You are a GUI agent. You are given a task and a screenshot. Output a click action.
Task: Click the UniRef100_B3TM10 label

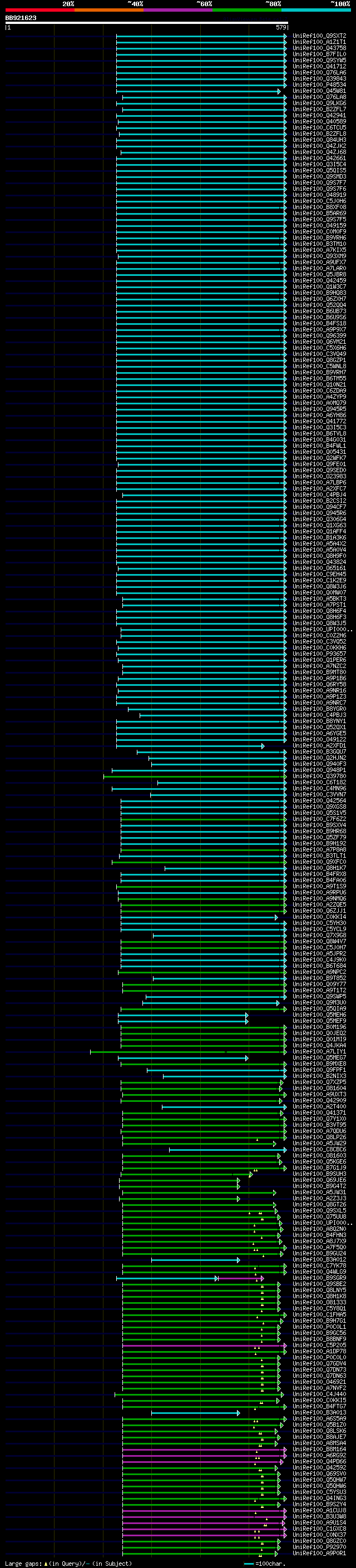[x=319, y=244]
